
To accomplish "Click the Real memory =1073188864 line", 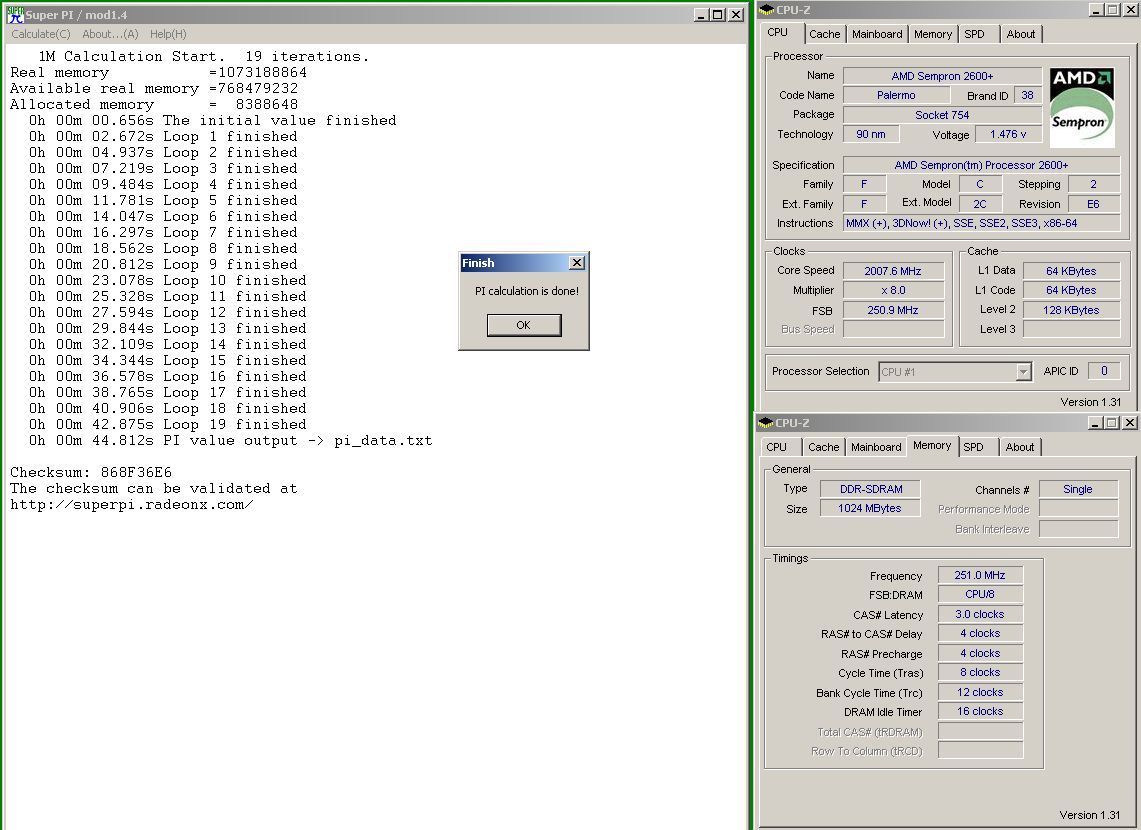I will [x=159, y=73].
